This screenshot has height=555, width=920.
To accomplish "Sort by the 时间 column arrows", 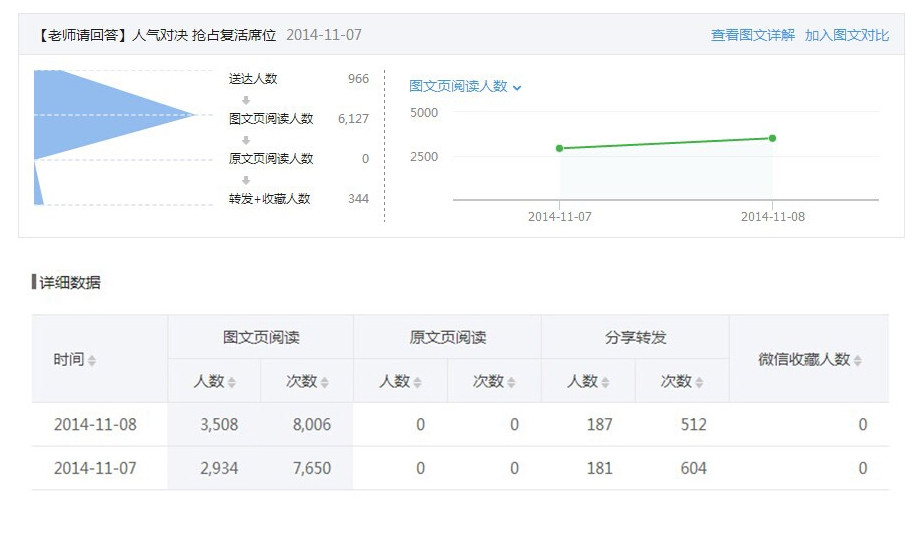I will (92, 360).
